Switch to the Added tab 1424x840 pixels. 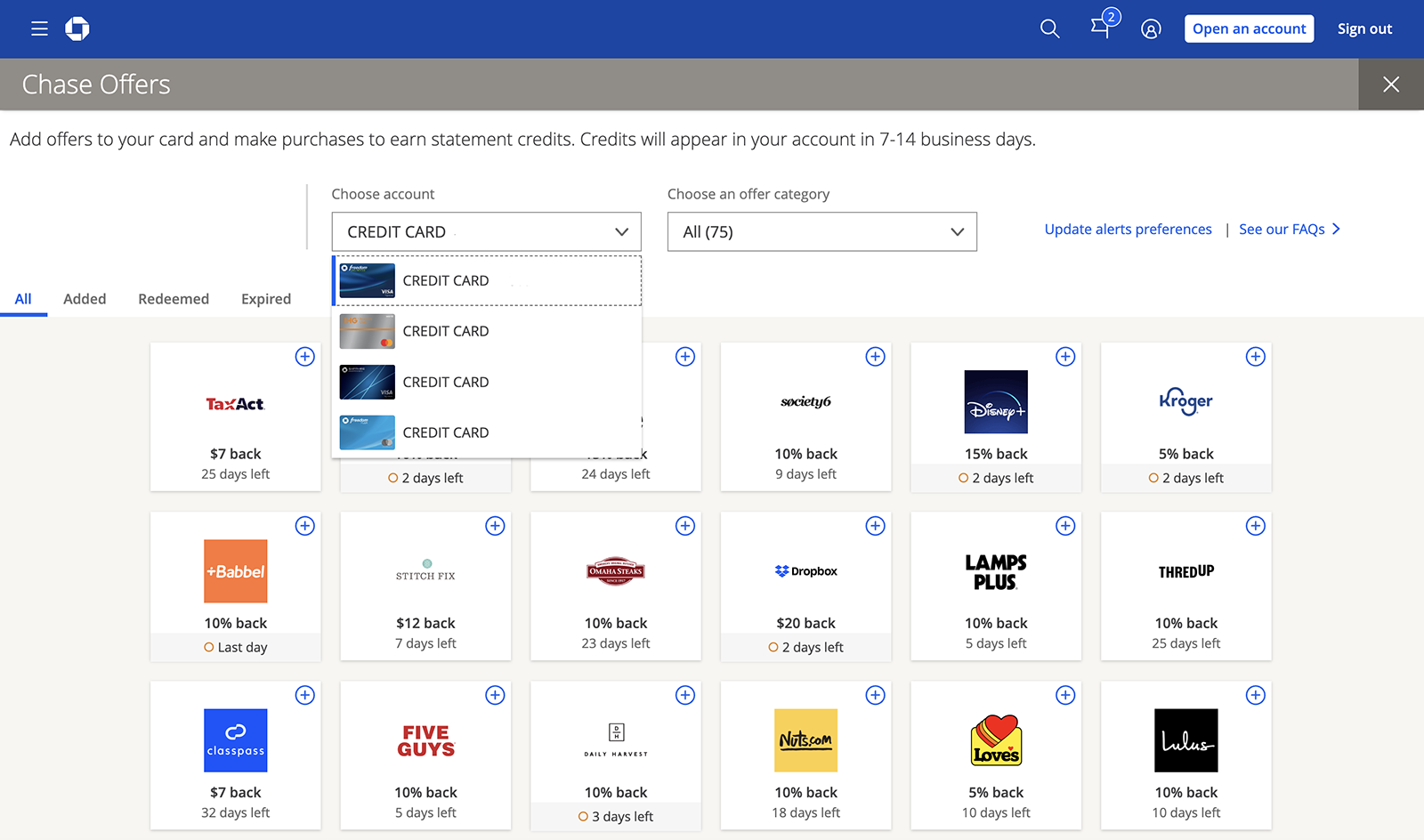coord(85,299)
